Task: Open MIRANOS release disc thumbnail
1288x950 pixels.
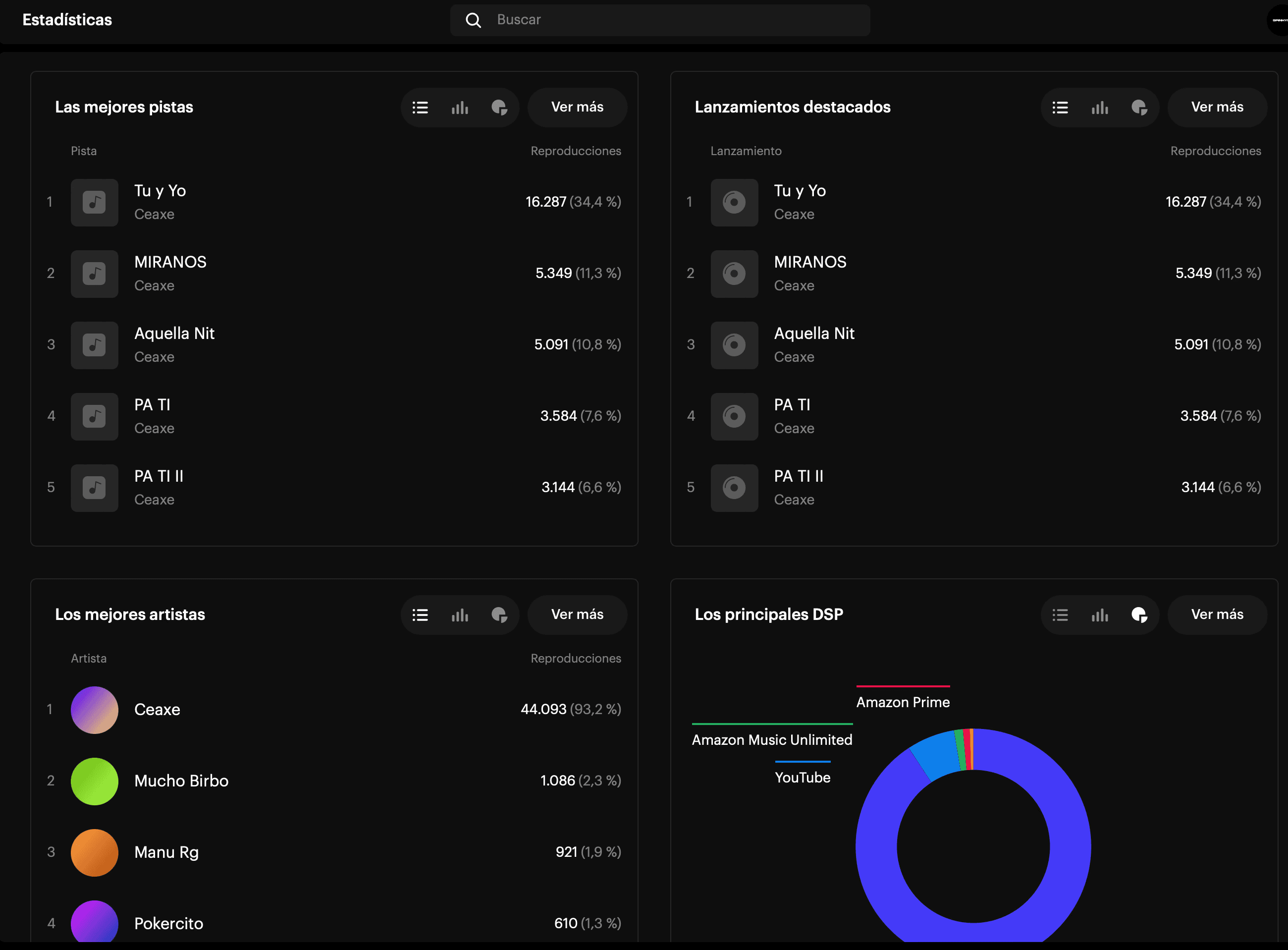Action: tap(734, 274)
